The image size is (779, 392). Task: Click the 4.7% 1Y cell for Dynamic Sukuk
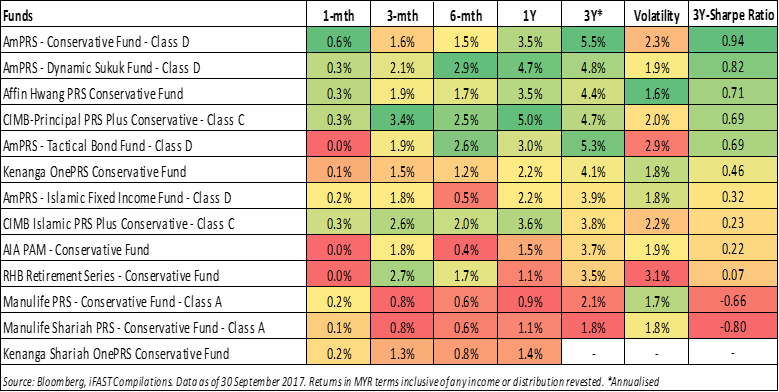529,68
